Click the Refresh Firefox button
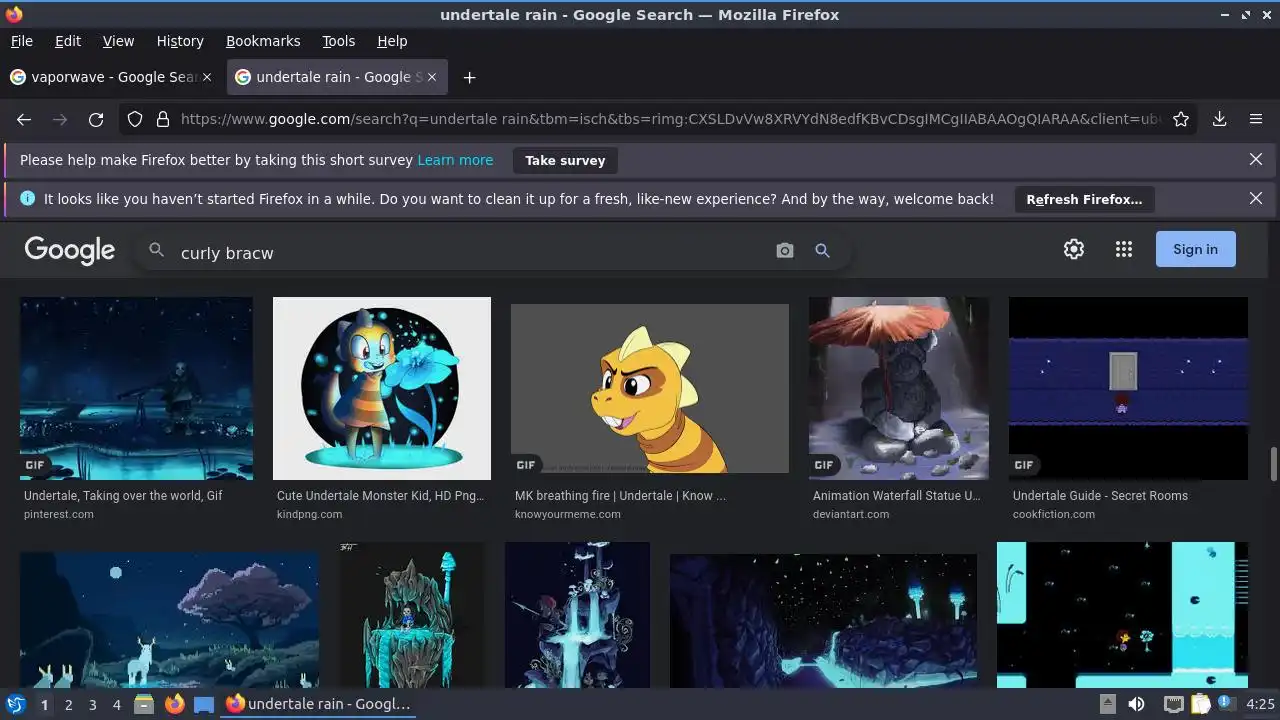The image size is (1280, 720). [x=1084, y=199]
